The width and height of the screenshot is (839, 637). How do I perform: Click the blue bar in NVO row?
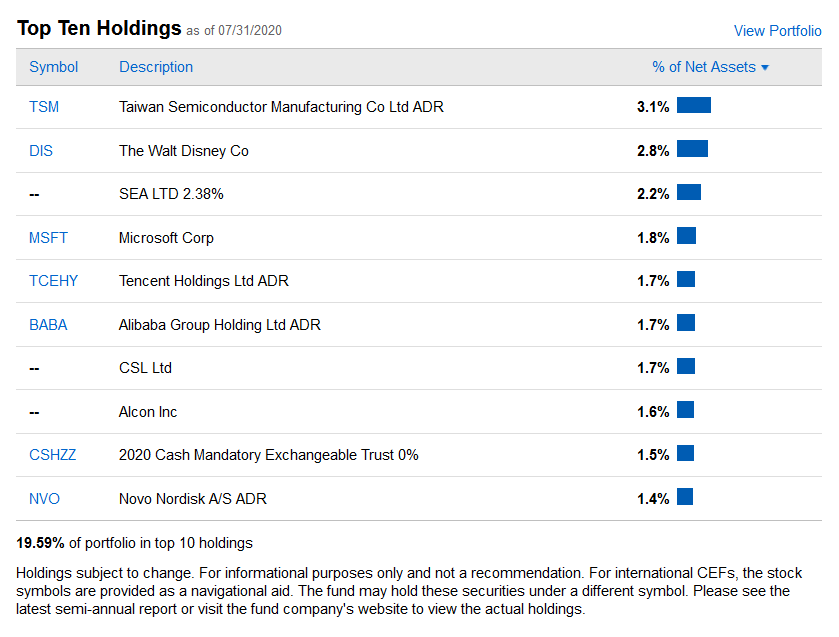685,497
